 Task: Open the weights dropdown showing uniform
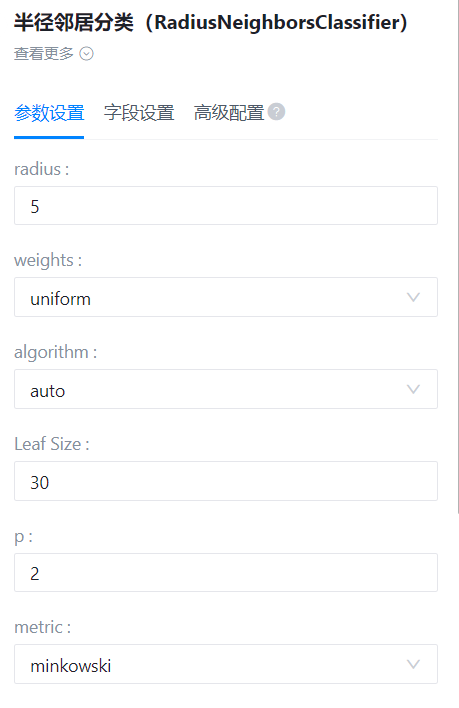(x=226, y=297)
